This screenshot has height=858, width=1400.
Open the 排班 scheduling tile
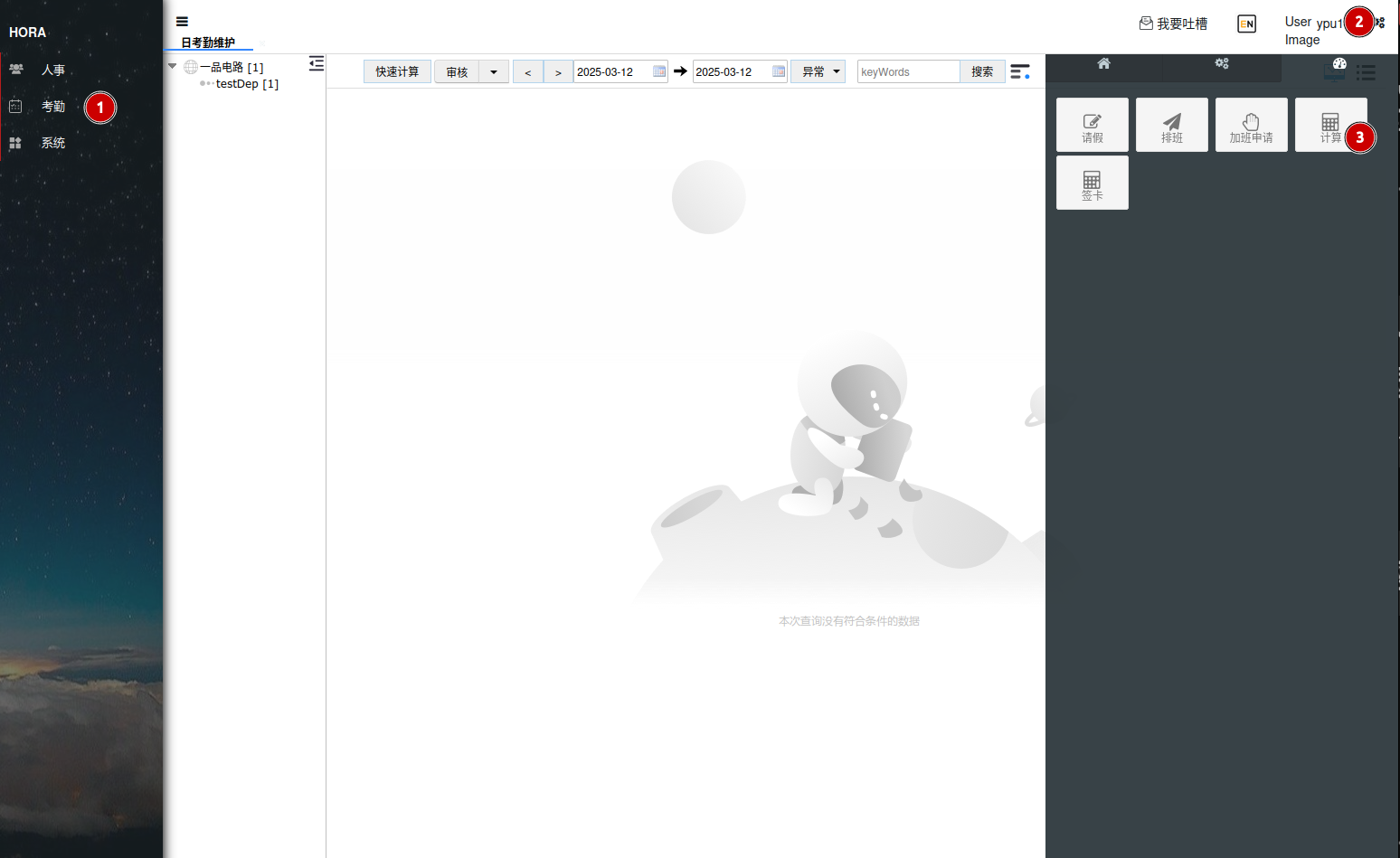pos(1171,125)
